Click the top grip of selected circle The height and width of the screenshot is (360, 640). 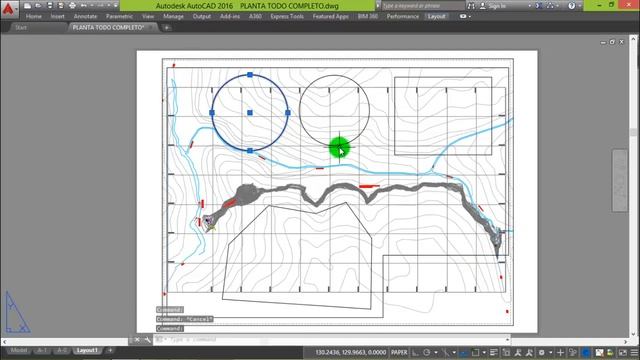point(250,75)
